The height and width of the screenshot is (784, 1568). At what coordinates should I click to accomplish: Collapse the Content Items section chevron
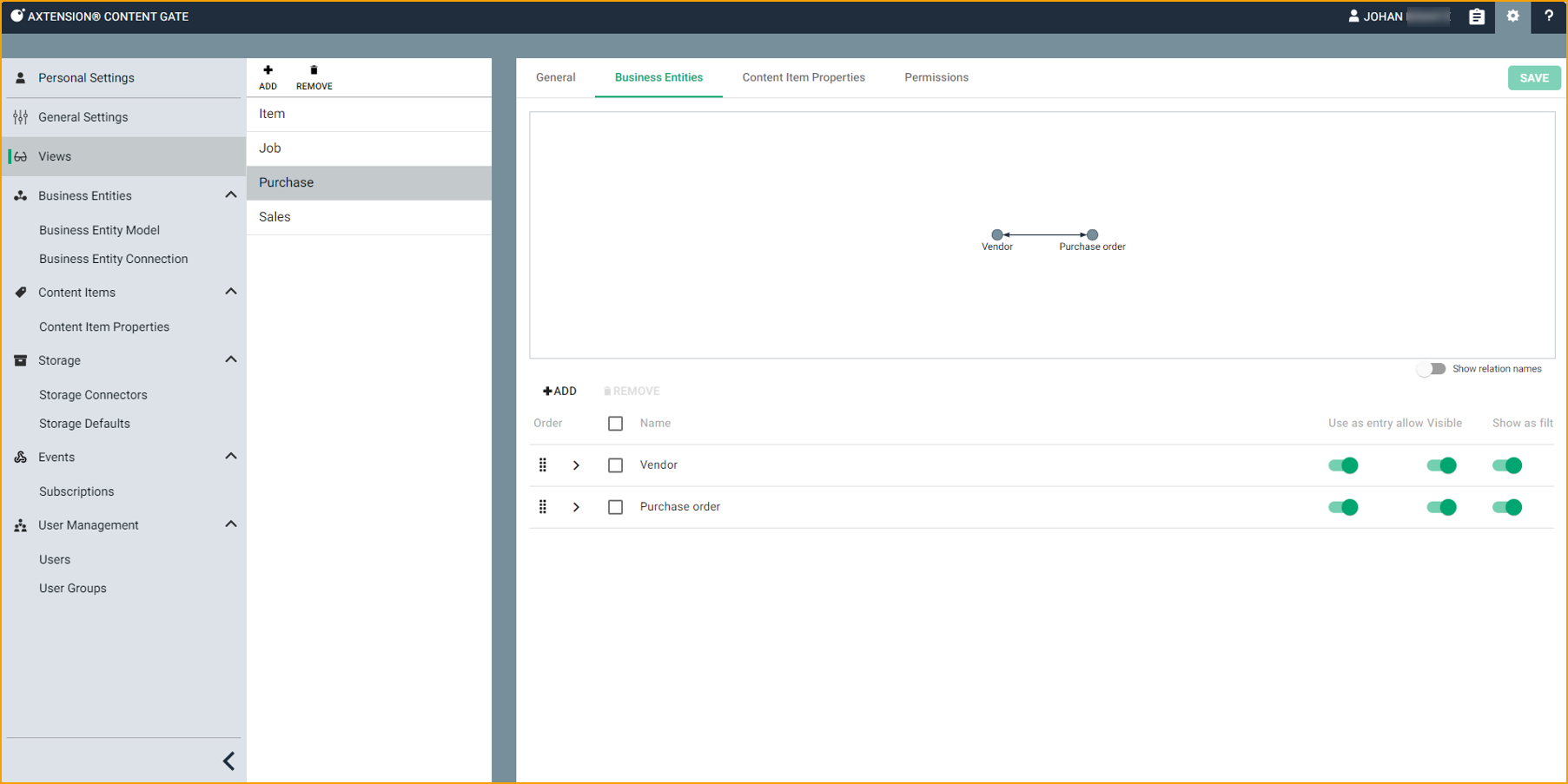coord(230,292)
